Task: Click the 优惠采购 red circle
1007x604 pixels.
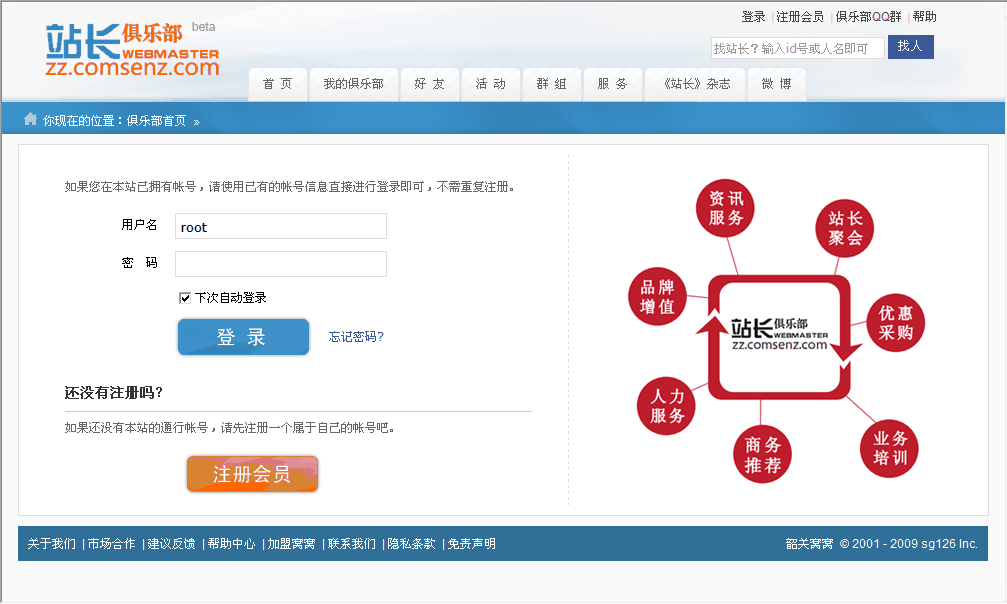Action: coord(895,323)
